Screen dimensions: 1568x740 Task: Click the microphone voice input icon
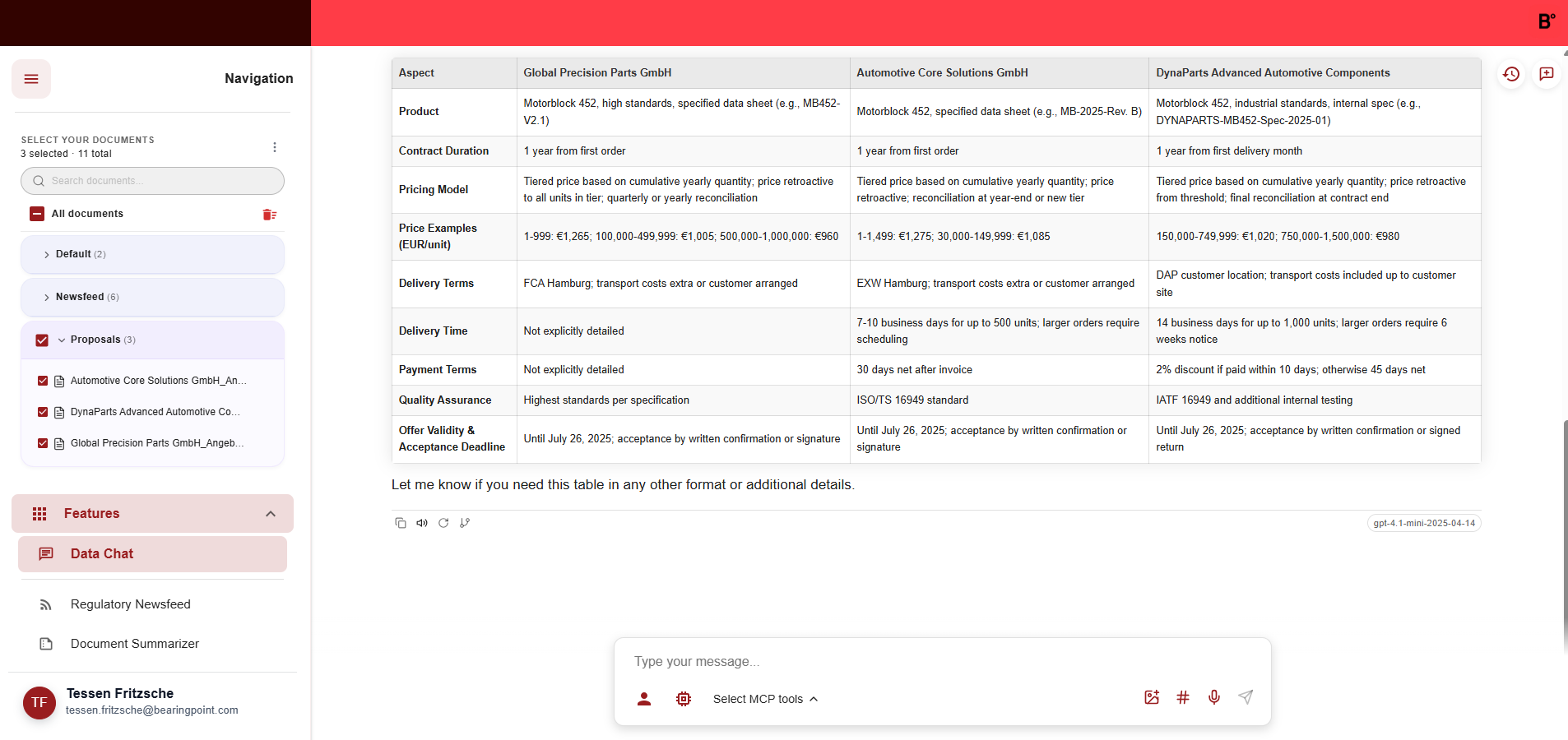(x=1214, y=698)
